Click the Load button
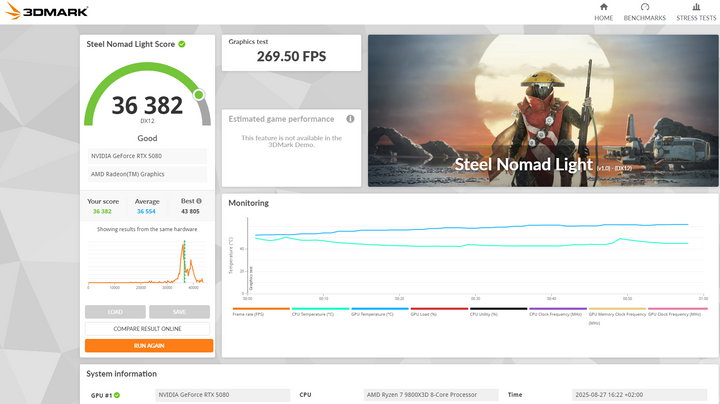Screen dimensions: 720x404 [x=115, y=312]
